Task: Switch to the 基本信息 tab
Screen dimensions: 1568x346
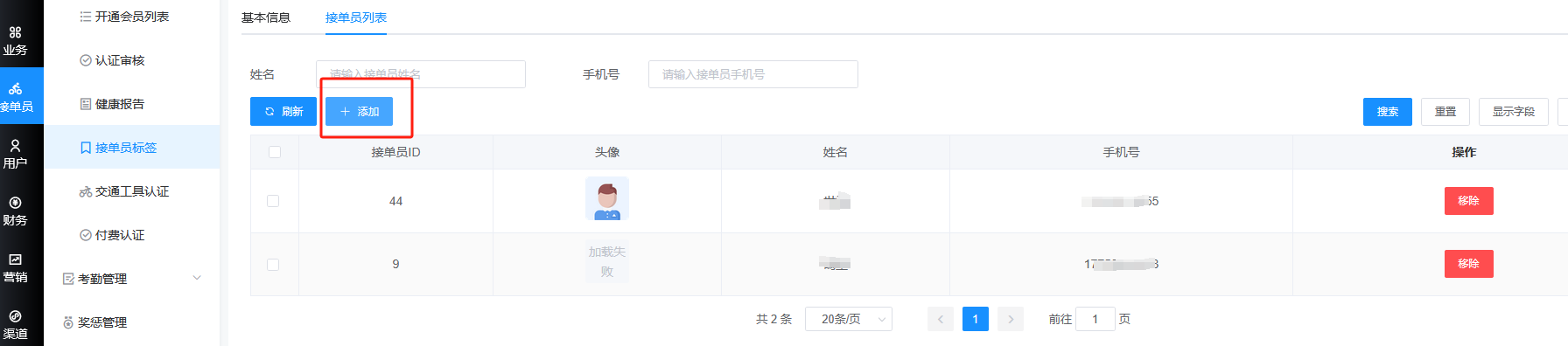Action: [266, 17]
